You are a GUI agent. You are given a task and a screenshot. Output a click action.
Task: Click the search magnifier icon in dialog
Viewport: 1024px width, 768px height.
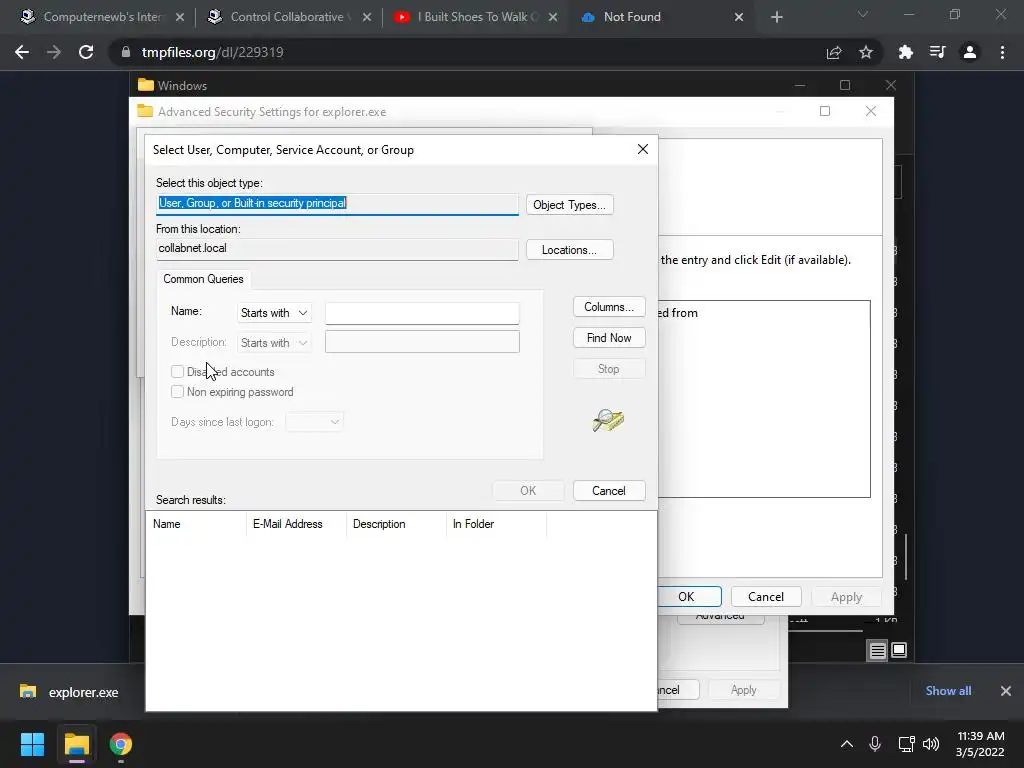tap(608, 420)
